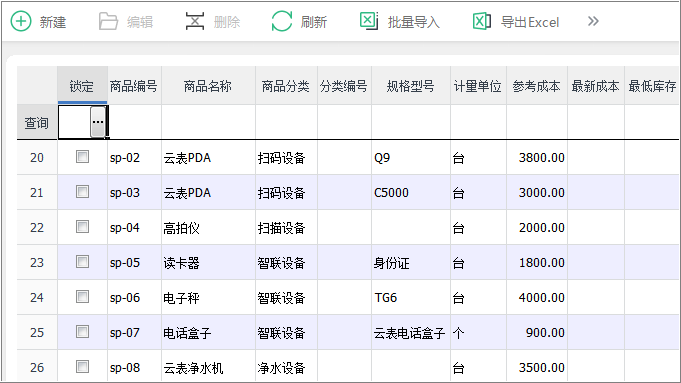Toggle the lock checkbox for sp-05 读卡器

pyautogui.click(x=82, y=261)
